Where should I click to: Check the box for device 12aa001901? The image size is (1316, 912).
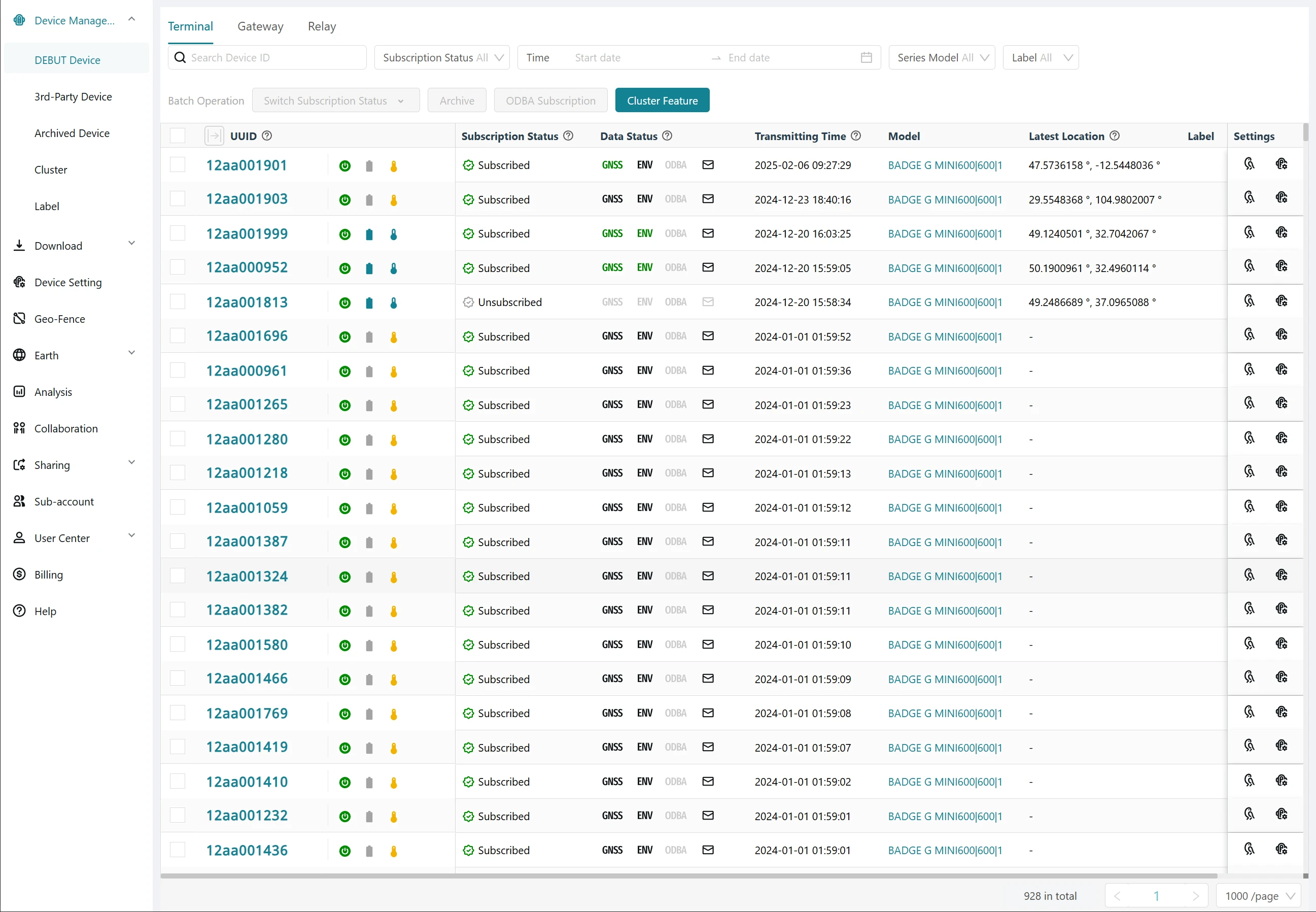pos(178,164)
